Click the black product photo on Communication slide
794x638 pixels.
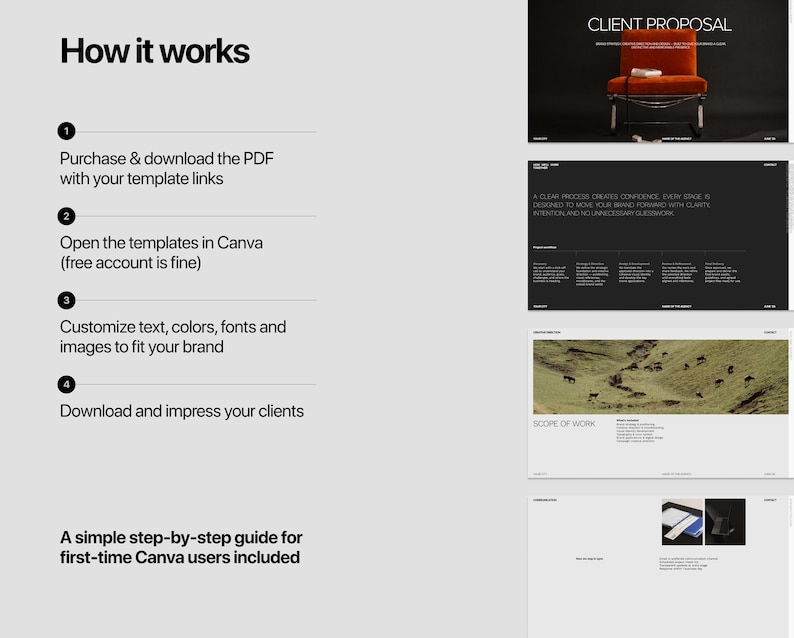tap(725, 522)
